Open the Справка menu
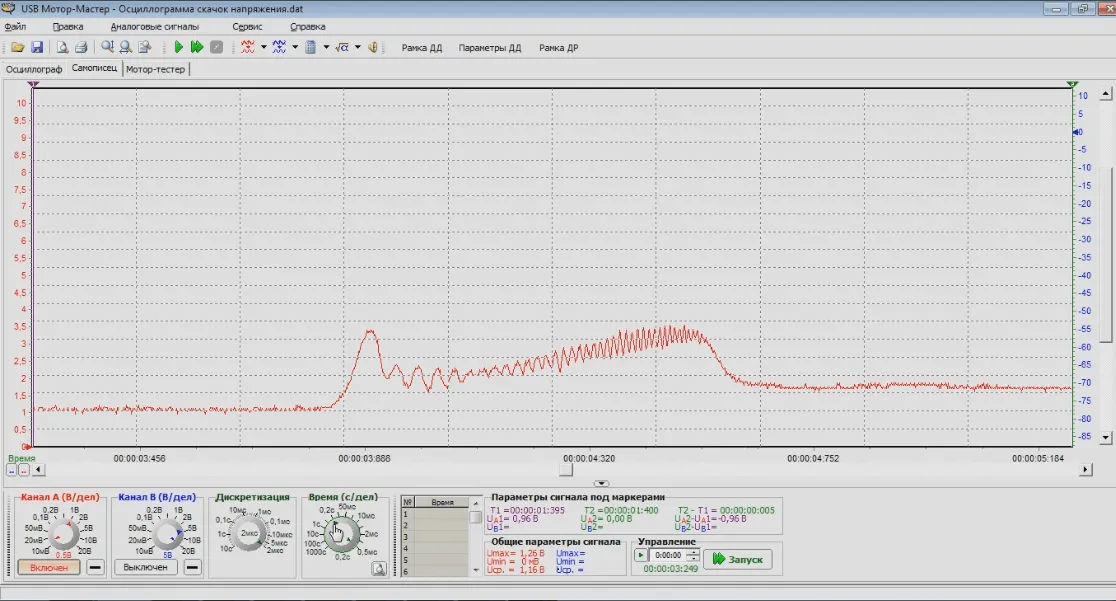1116x601 pixels. (x=307, y=26)
